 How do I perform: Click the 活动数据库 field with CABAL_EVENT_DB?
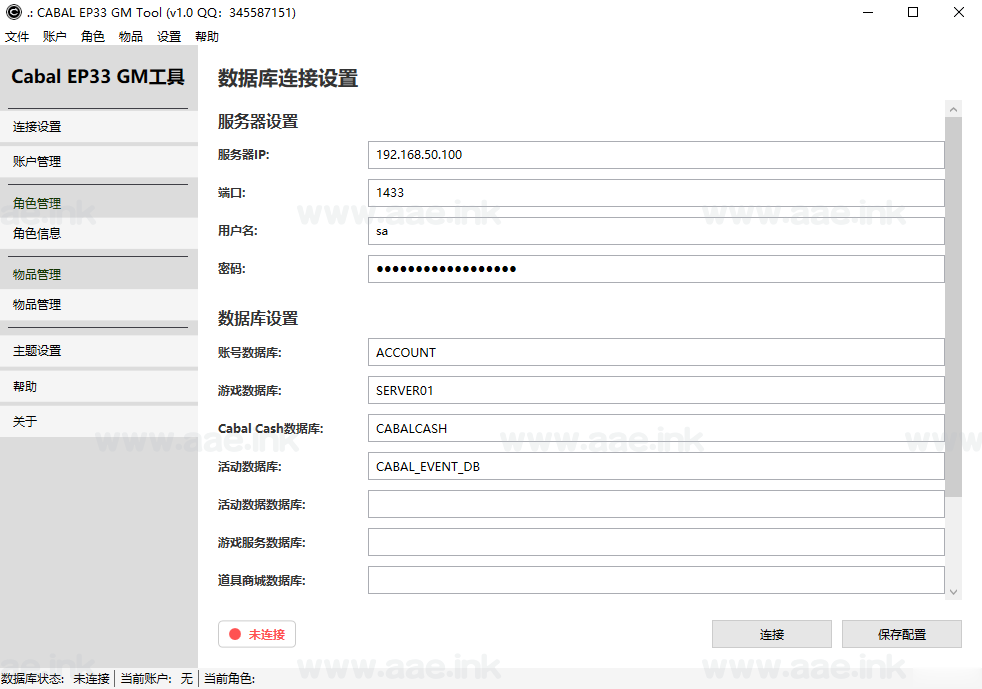click(656, 466)
